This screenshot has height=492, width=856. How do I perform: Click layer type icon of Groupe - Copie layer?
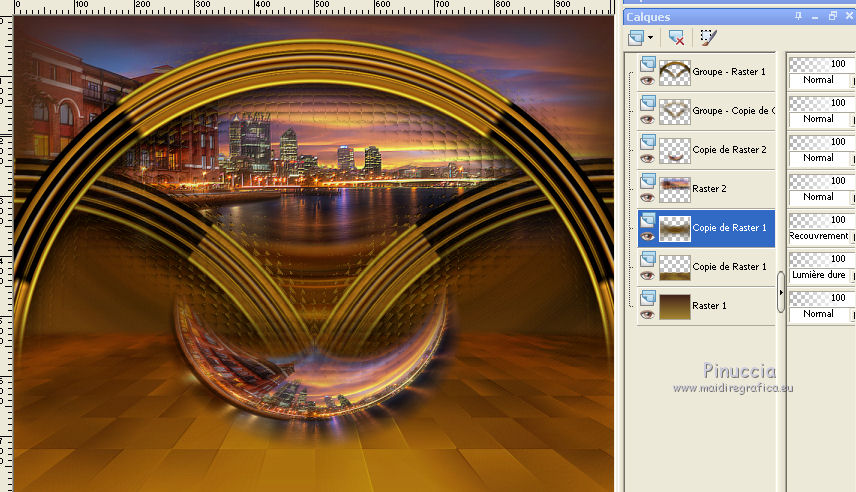click(x=647, y=103)
